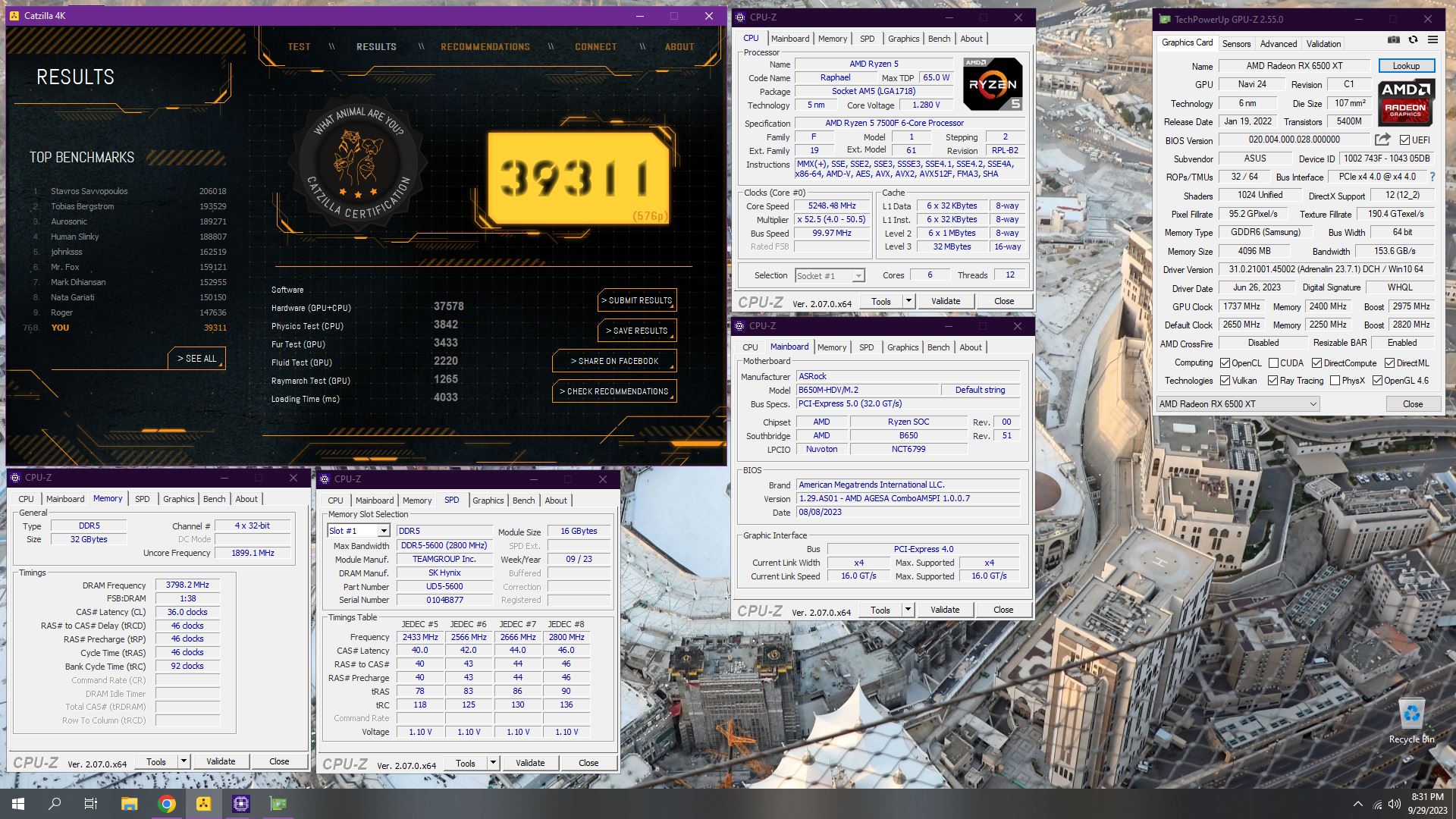Viewport: 1456px width, 819px height.
Task: Toggle the Ray Tracing checkbox in GPU-Z
Action: (x=1272, y=381)
